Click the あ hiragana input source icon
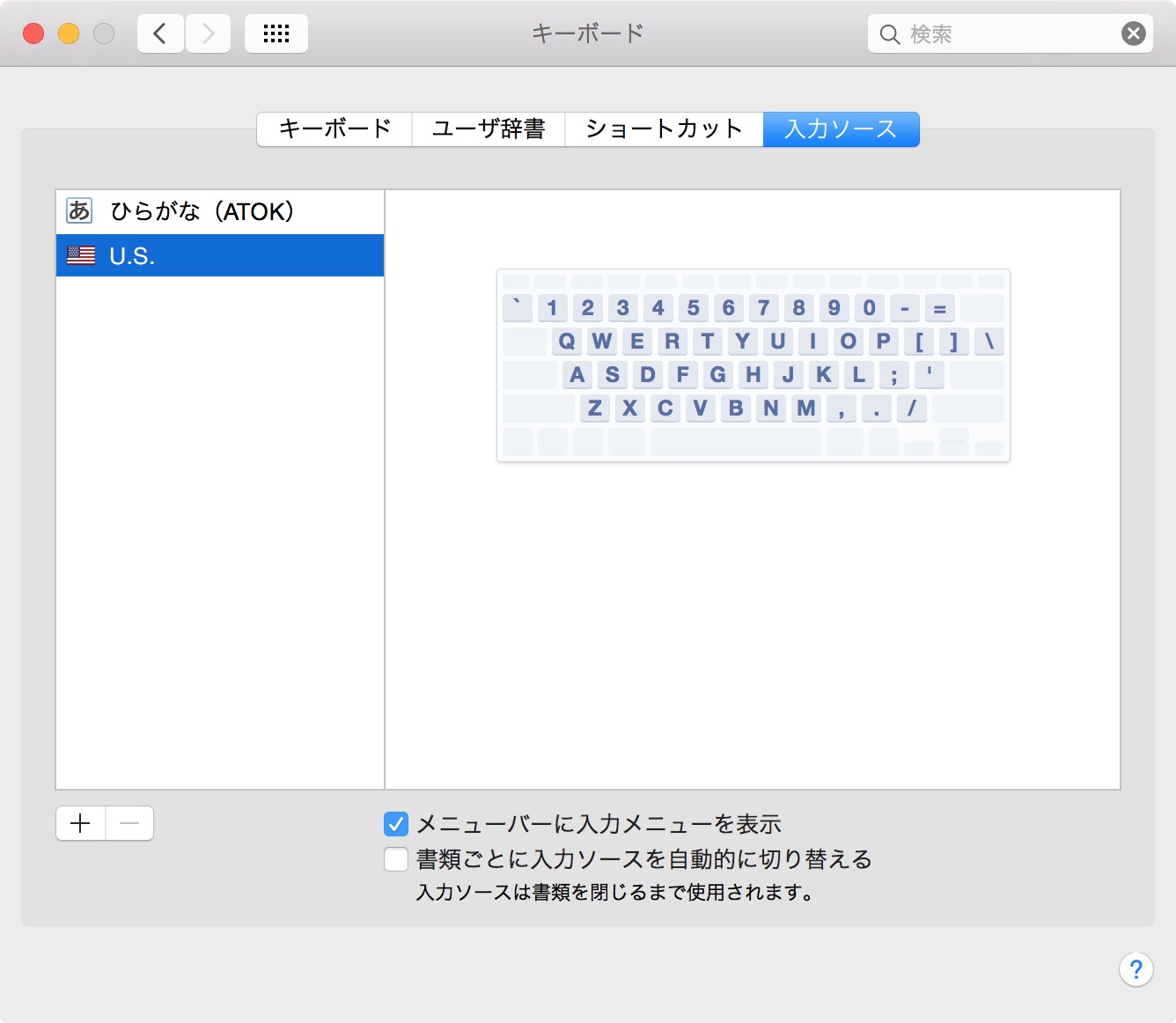 [x=79, y=210]
